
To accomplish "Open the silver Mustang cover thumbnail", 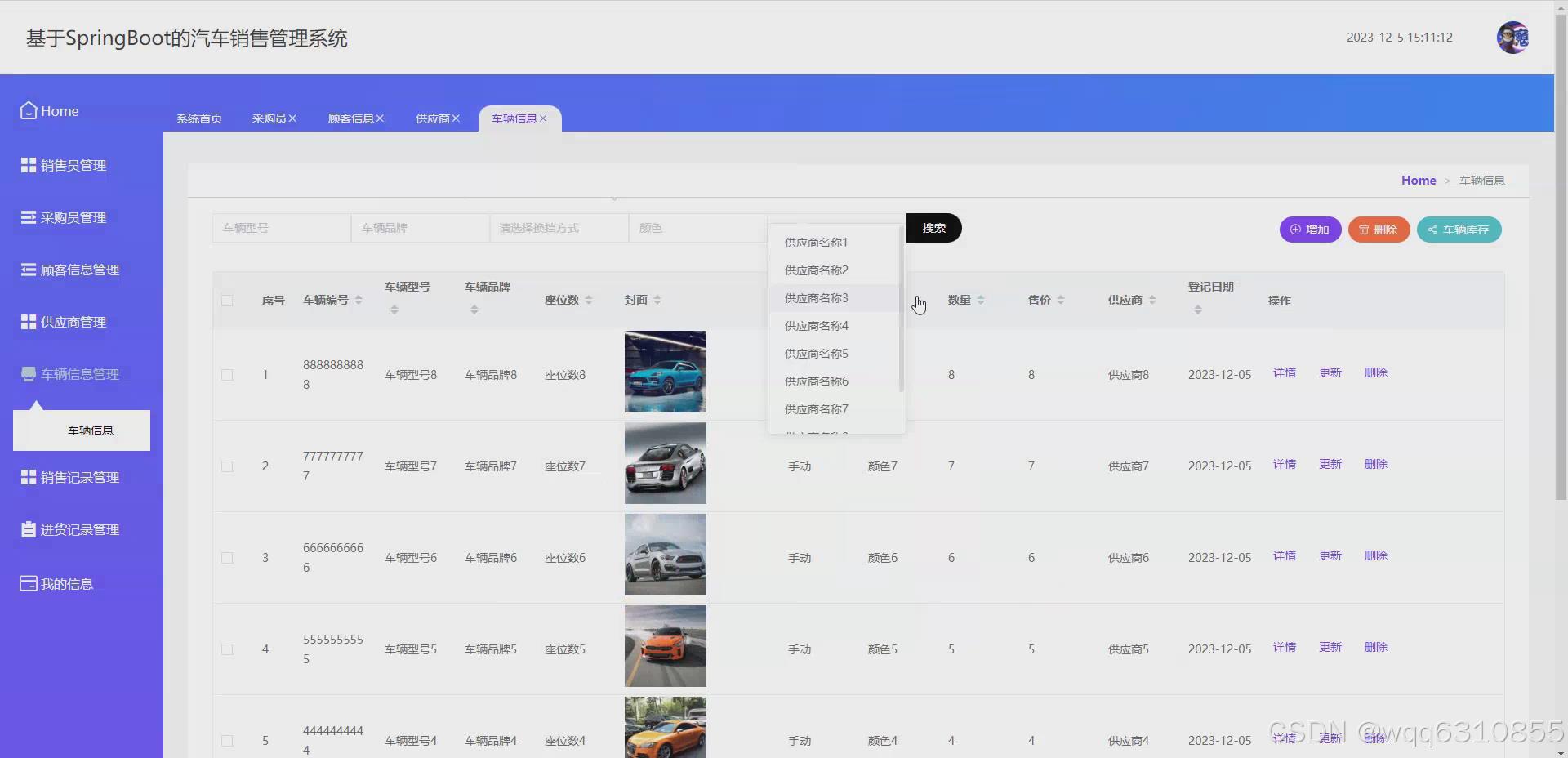I will point(666,555).
